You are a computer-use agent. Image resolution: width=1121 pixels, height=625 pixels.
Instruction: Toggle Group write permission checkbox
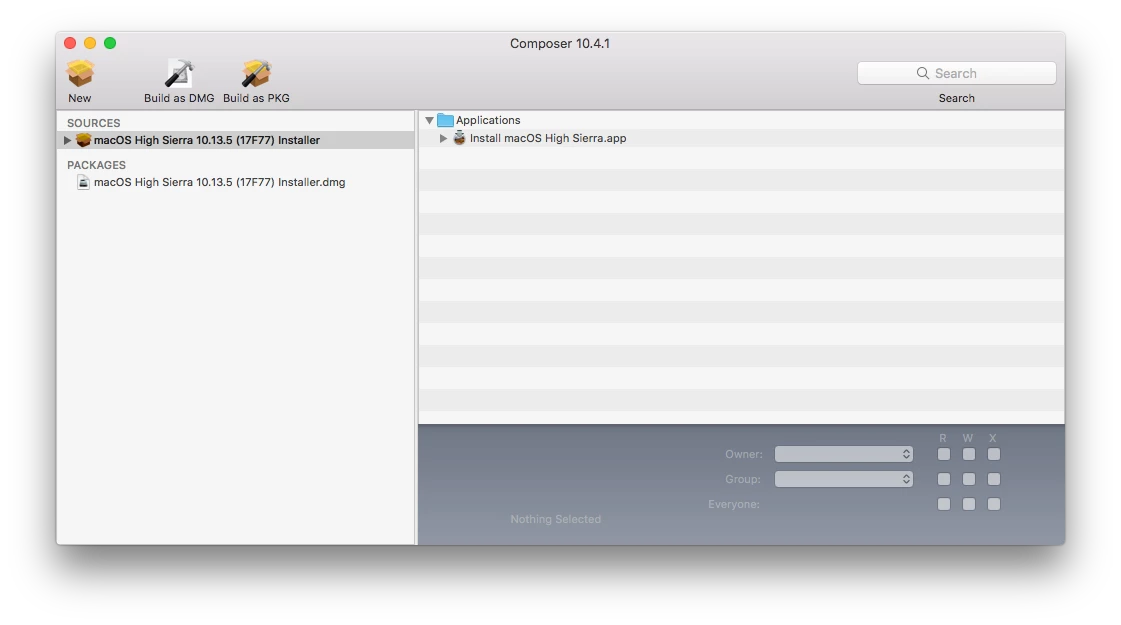pyautogui.click(x=969, y=479)
